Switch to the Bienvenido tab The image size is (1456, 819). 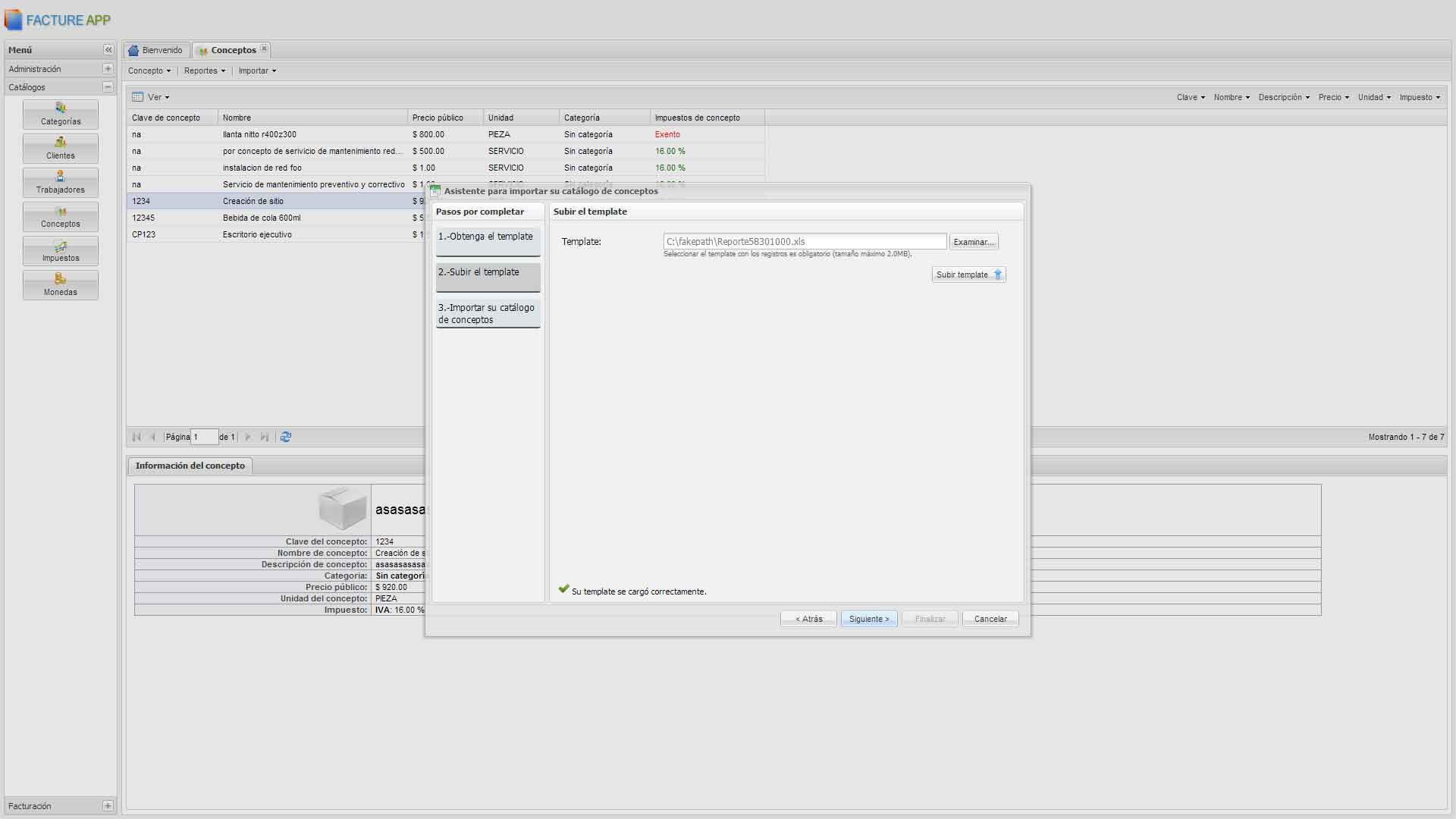point(156,50)
